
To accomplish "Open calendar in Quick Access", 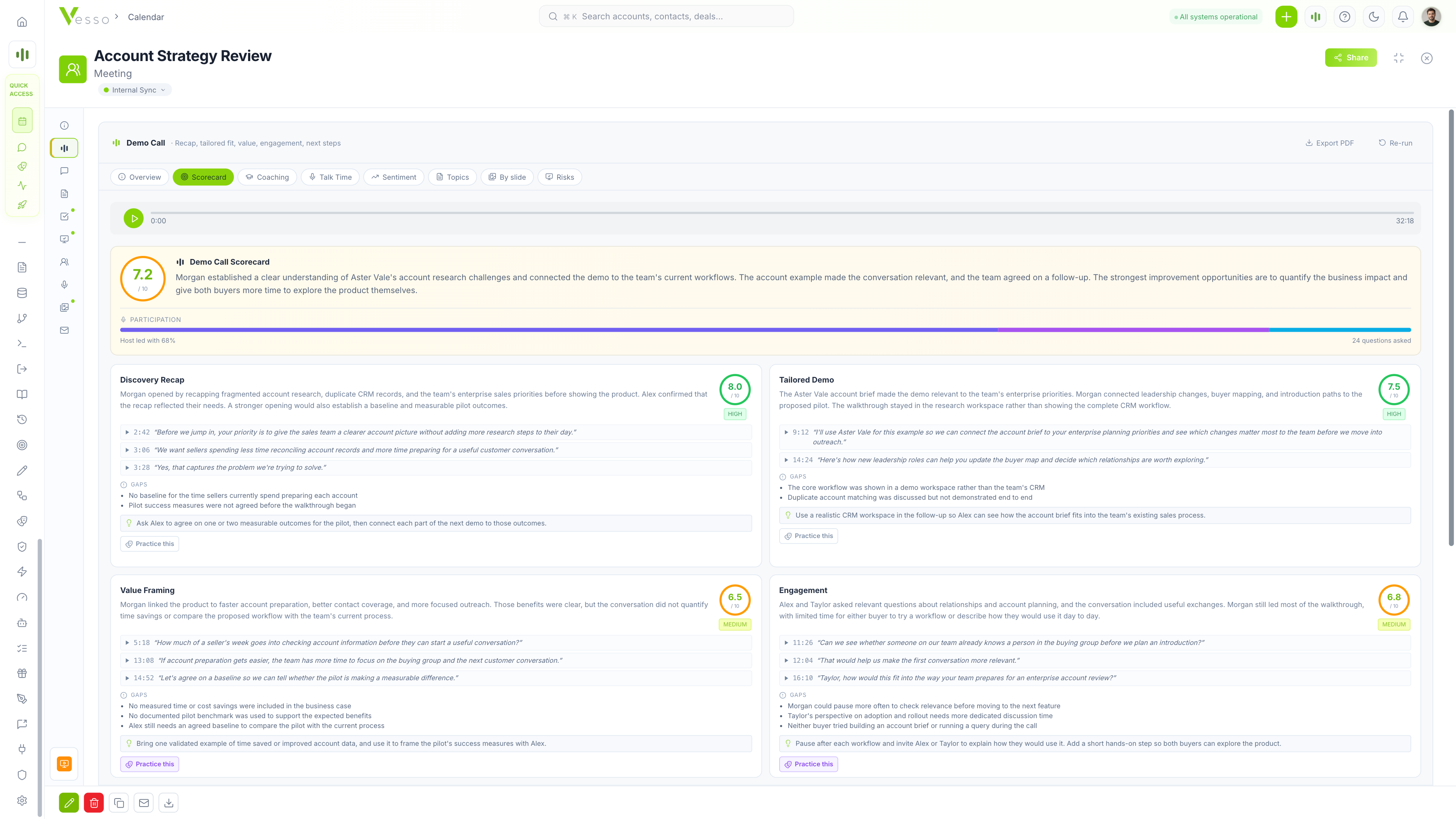I will coord(22,121).
